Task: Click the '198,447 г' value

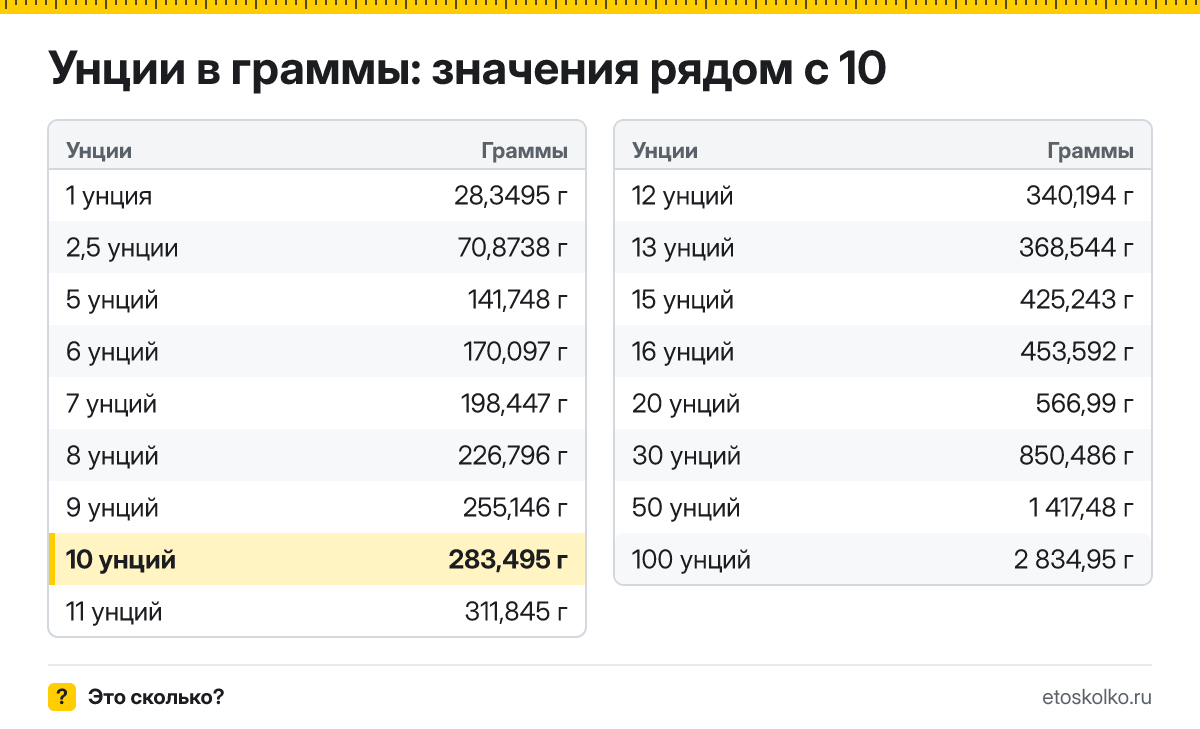Action: pos(516,404)
